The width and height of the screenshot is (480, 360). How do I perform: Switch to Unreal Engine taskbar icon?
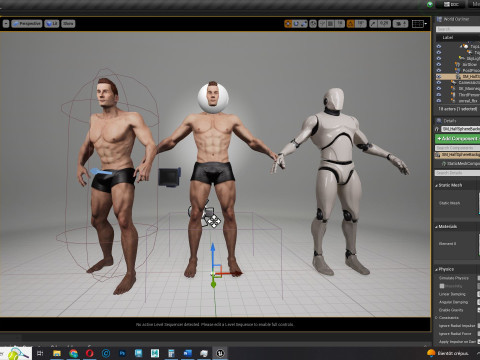point(220,353)
